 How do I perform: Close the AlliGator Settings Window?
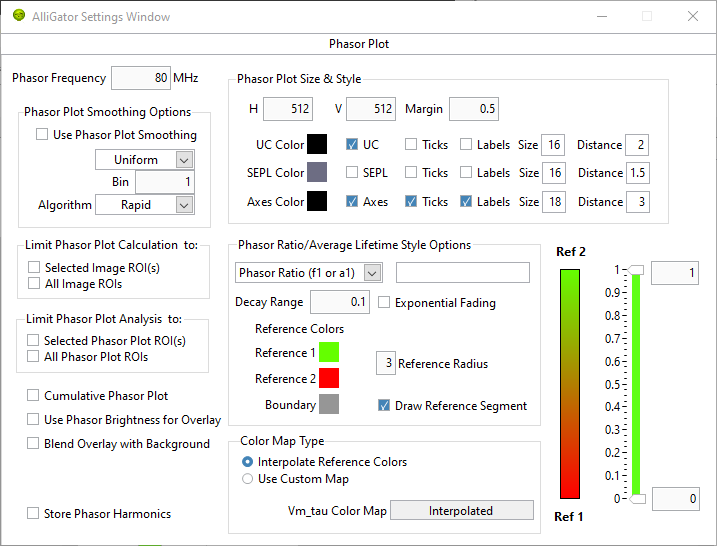(693, 16)
